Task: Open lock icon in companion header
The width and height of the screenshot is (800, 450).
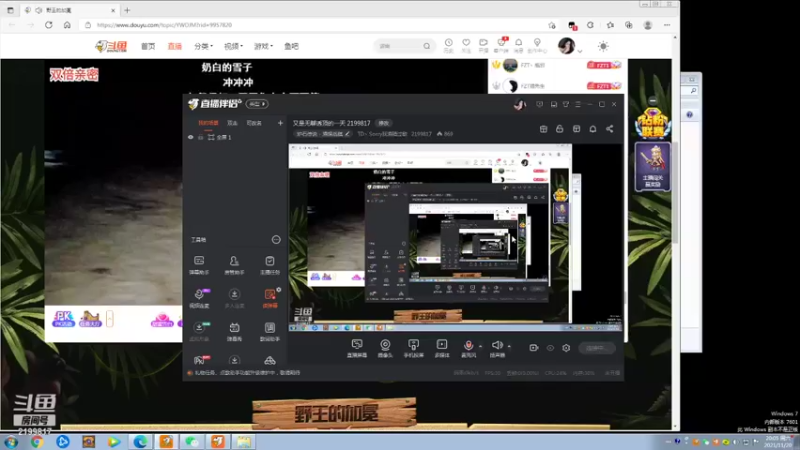Action: point(560,129)
